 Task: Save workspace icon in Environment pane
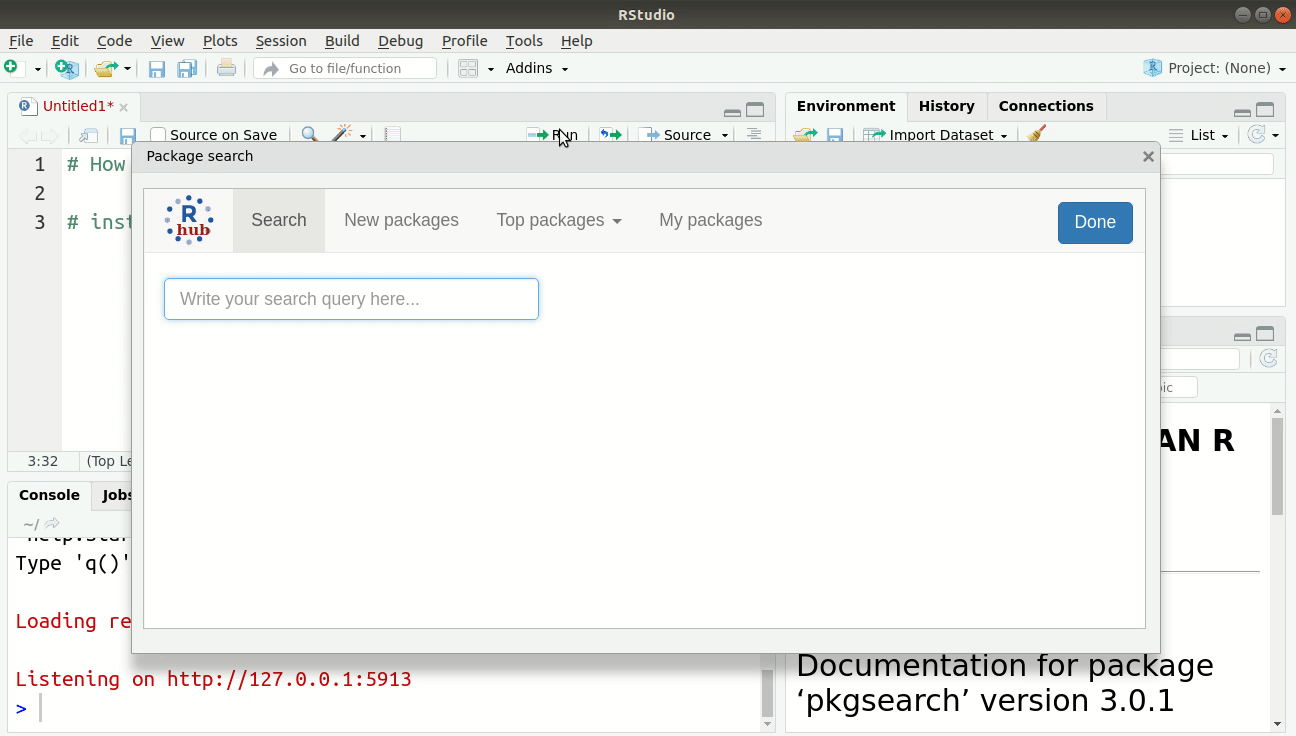pos(835,135)
